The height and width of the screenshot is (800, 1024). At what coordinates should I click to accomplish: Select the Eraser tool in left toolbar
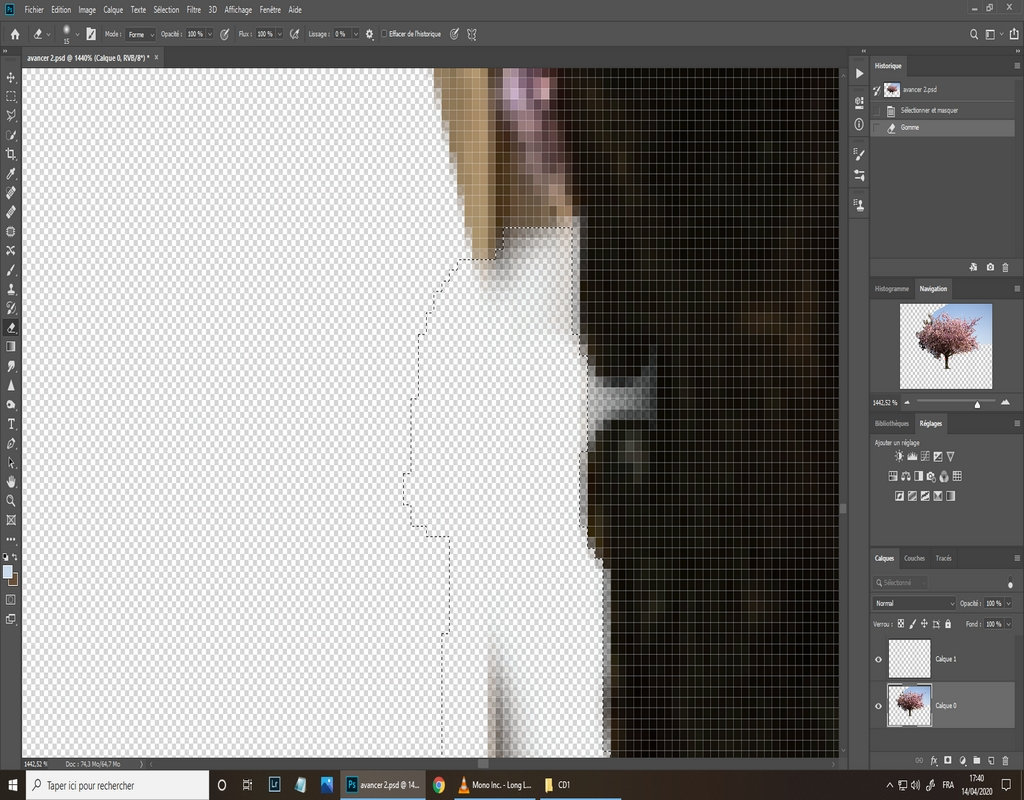click(11, 328)
